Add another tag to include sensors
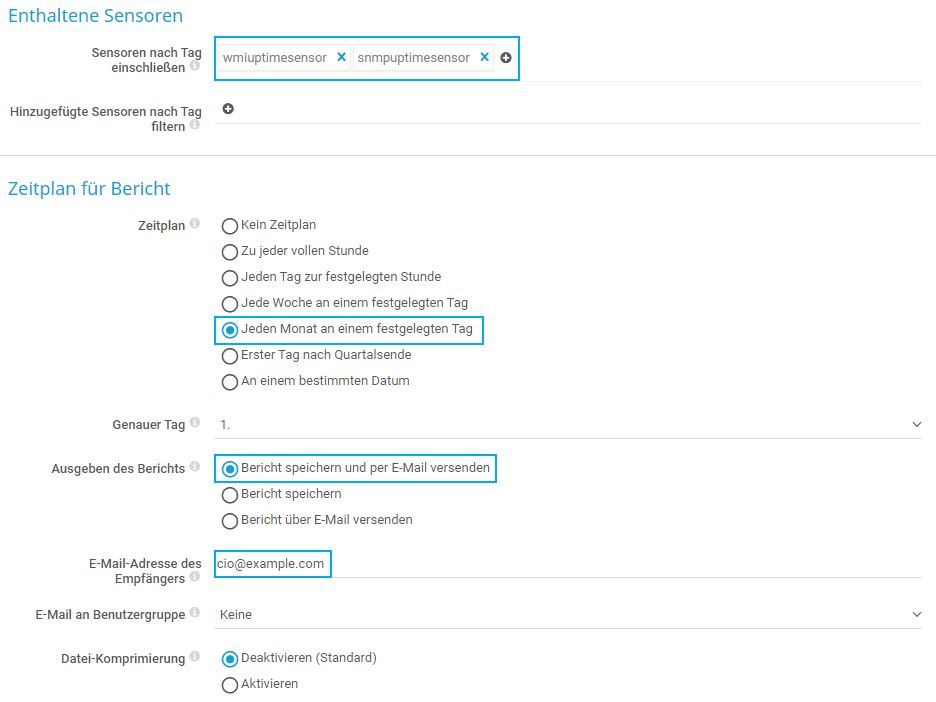Viewport: 936px width, 702px height. click(x=506, y=58)
